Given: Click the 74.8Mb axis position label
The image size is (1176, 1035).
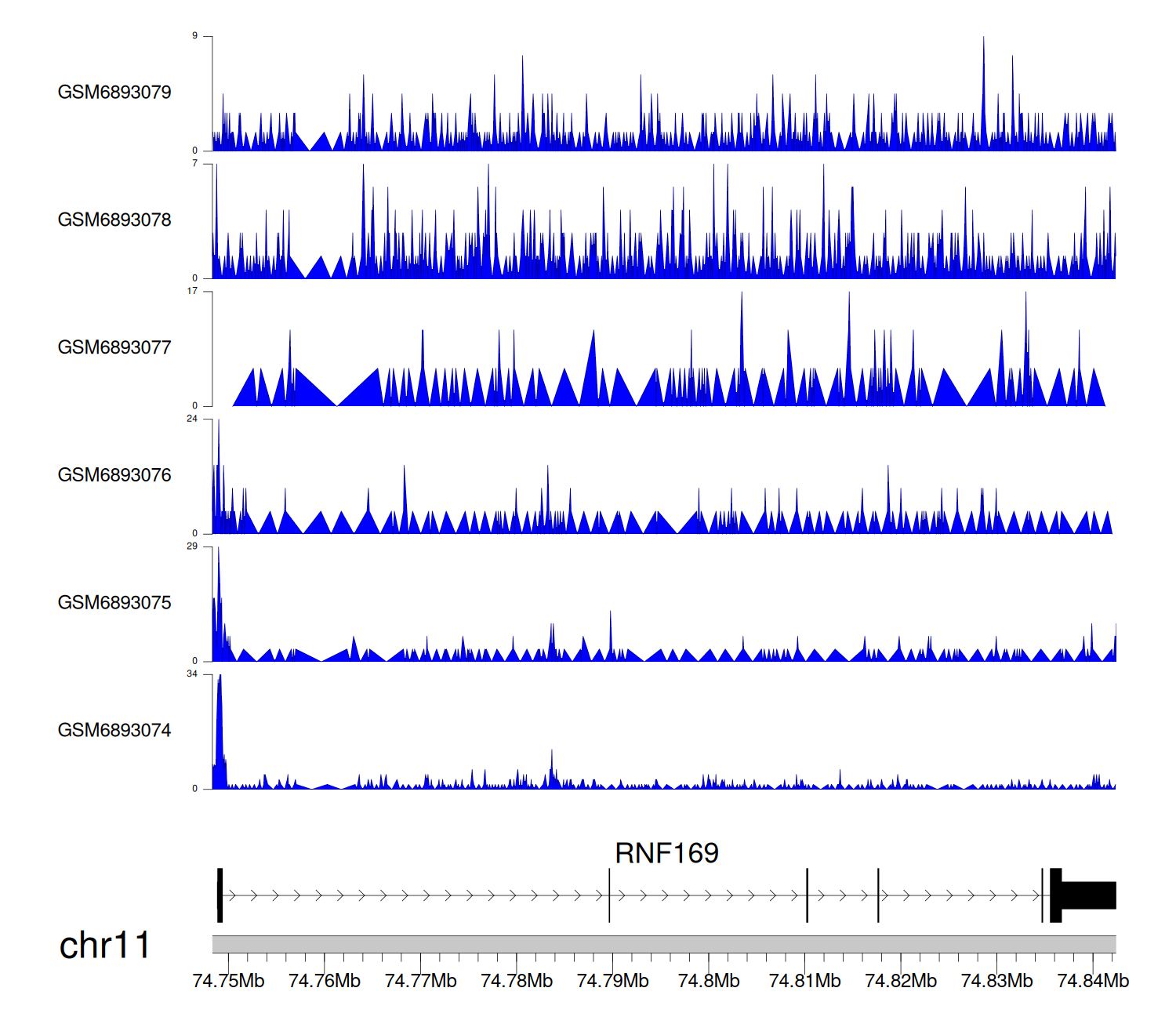Looking at the screenshot, I should click(709, 981).
